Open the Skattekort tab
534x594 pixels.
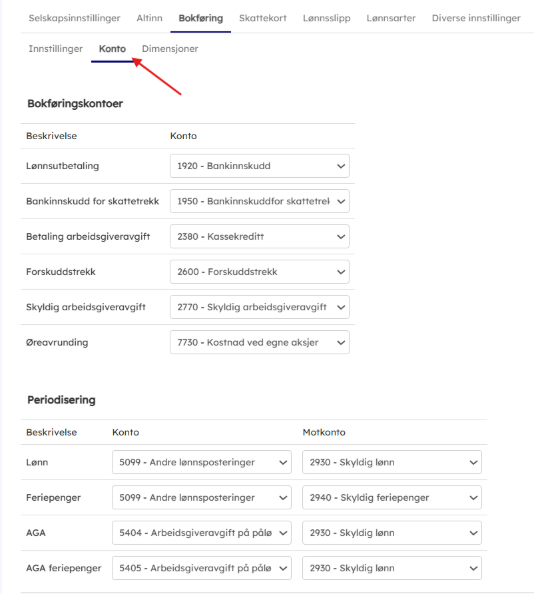pyautogui.click(x=263, y=18)
